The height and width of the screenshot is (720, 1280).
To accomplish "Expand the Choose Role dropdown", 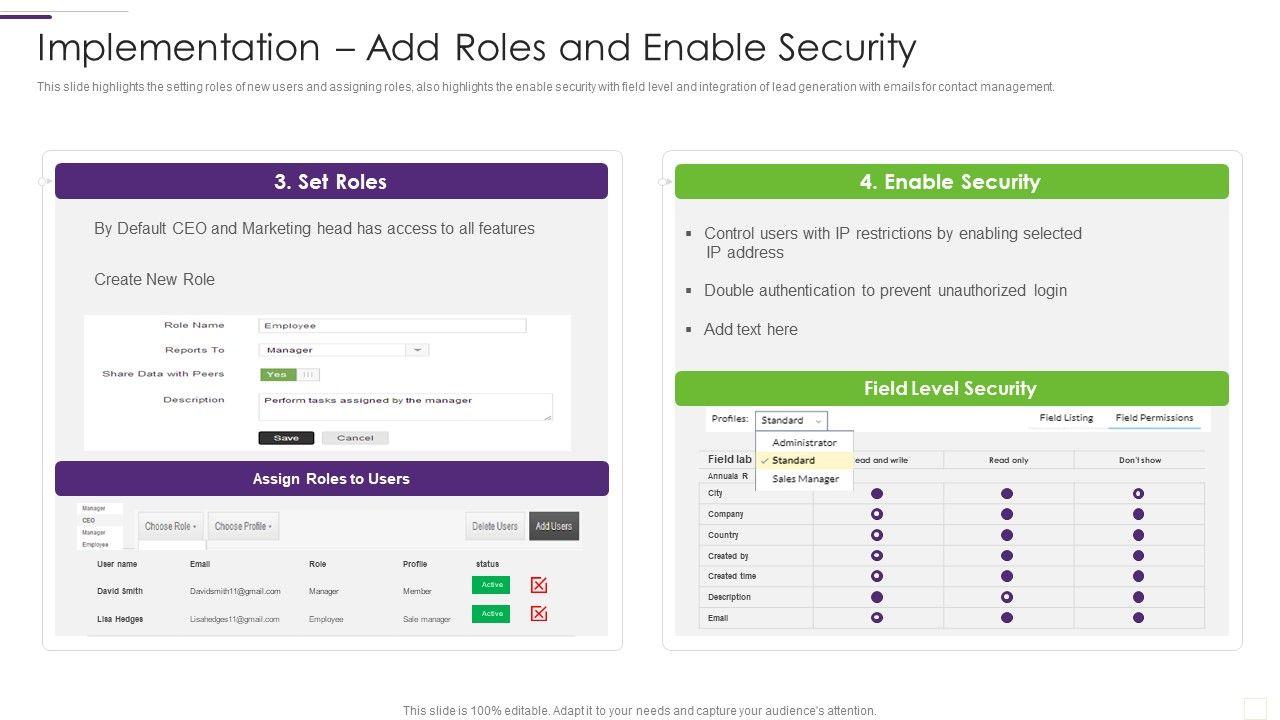I will tap(170, 526).
